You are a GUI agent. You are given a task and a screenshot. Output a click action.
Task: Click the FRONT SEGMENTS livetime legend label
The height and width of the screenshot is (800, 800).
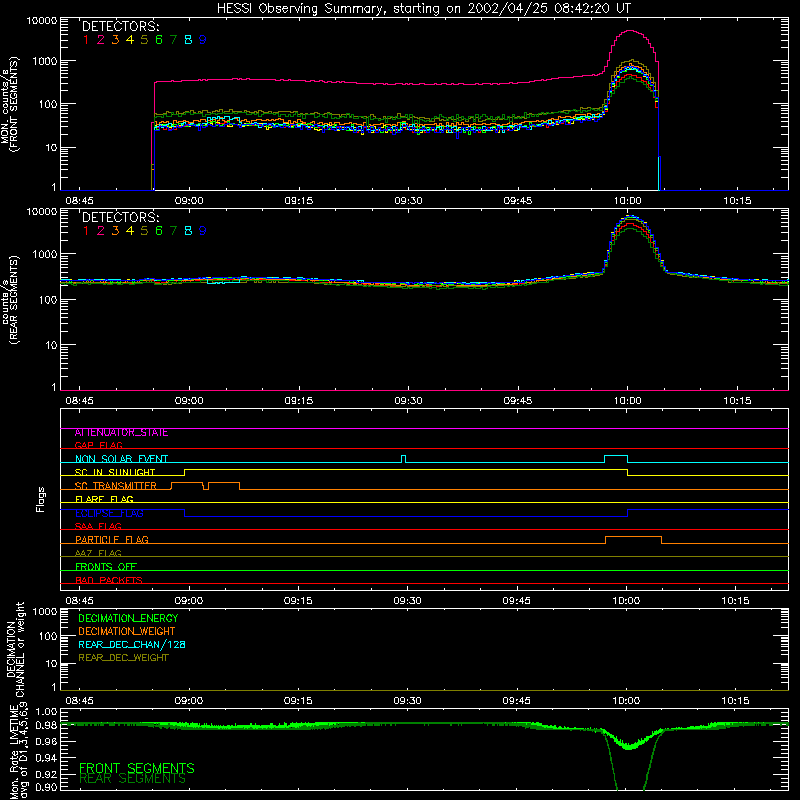coord(137,768)
